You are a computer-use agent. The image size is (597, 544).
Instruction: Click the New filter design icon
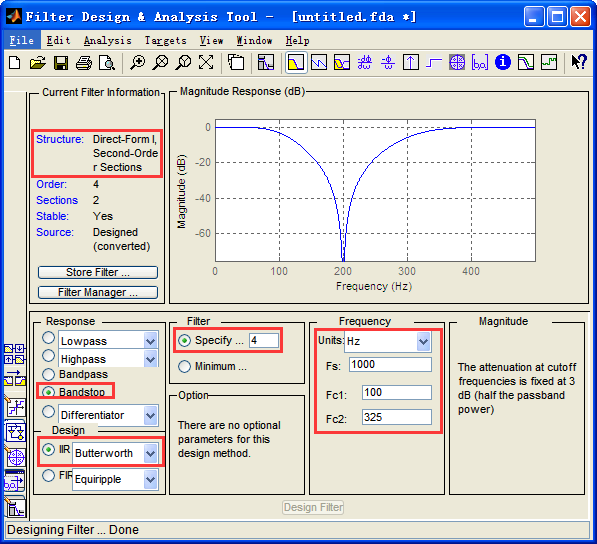pyautogui.click(x=14, y=62)
